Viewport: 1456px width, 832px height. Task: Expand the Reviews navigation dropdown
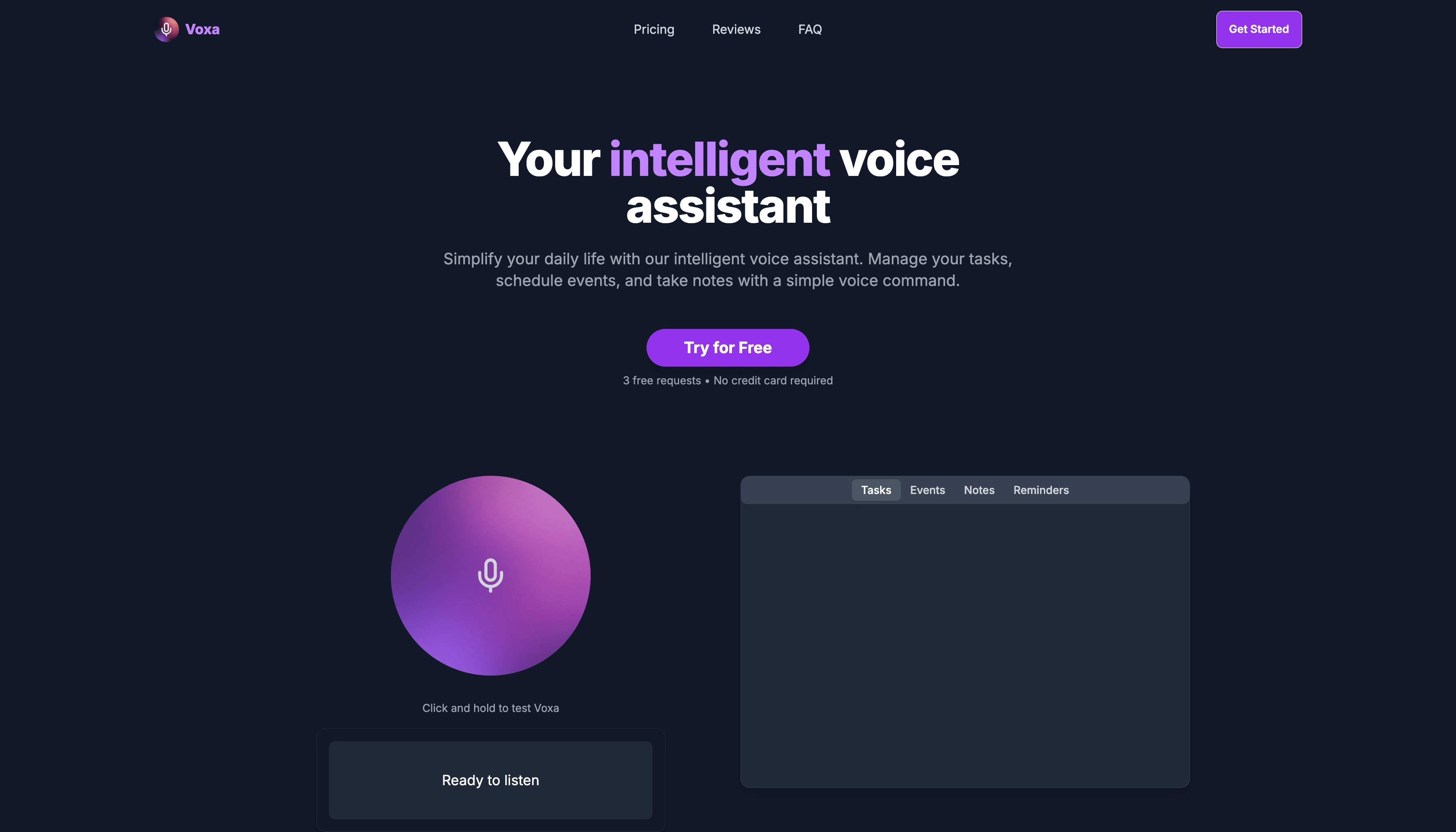click(x=736, y=29)
